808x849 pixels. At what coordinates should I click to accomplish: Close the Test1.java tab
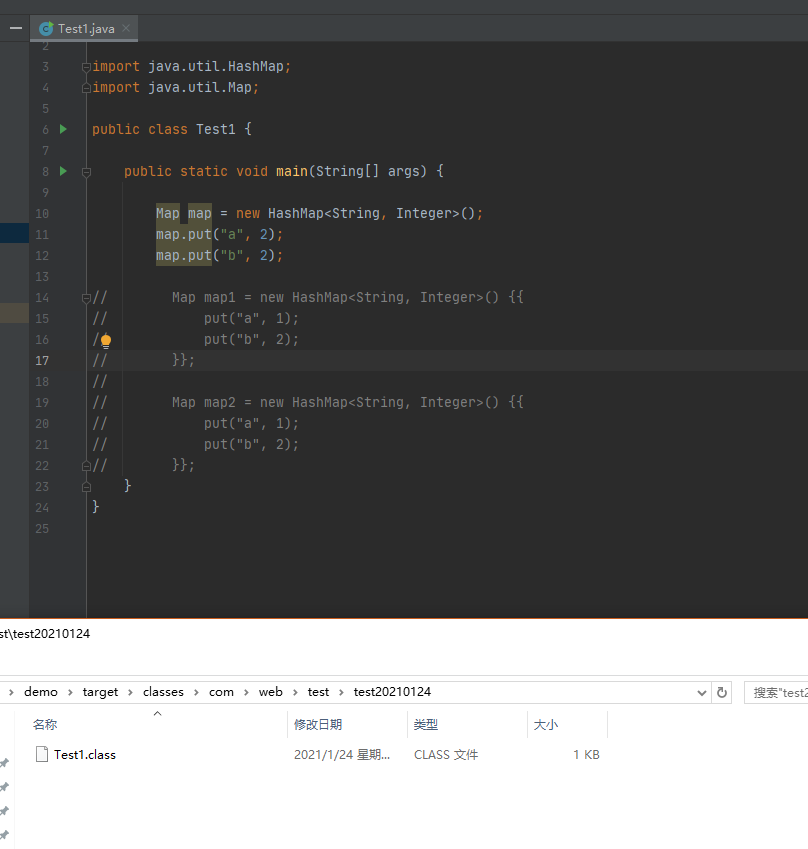126,28
